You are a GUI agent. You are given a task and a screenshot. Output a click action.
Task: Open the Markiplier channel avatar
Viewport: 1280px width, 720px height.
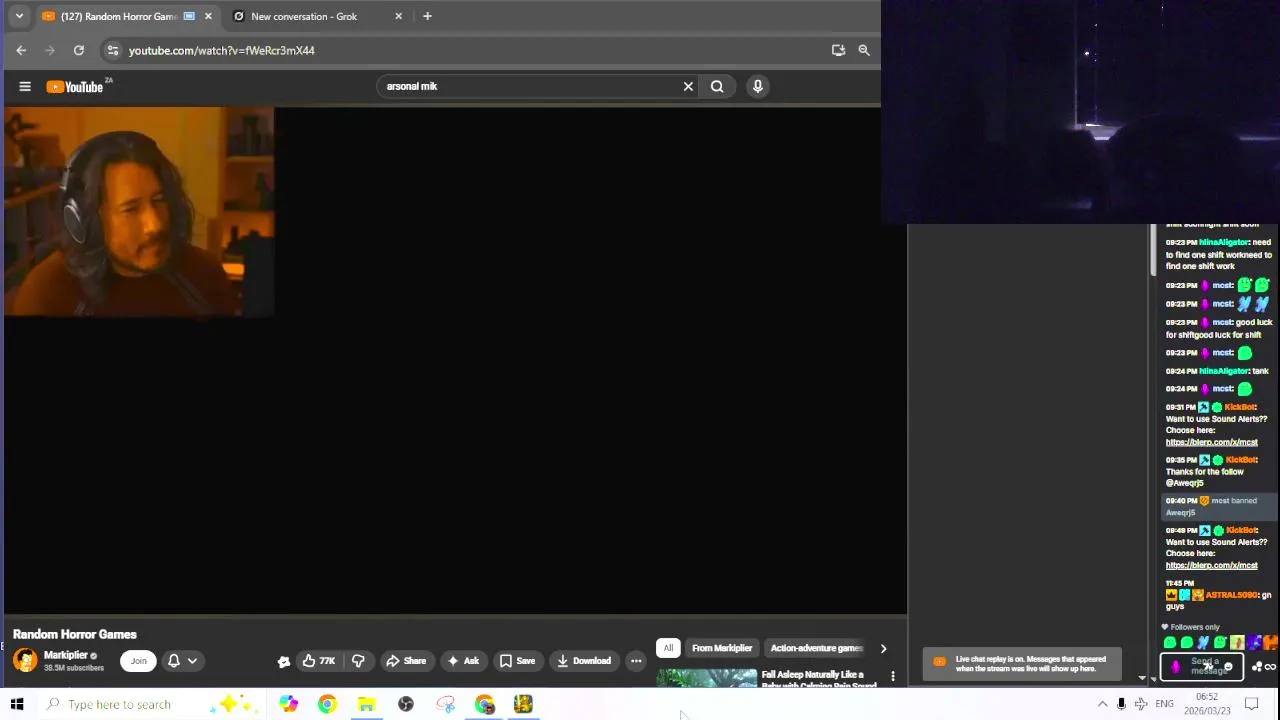pyautogui.click(x=25, y=660)
